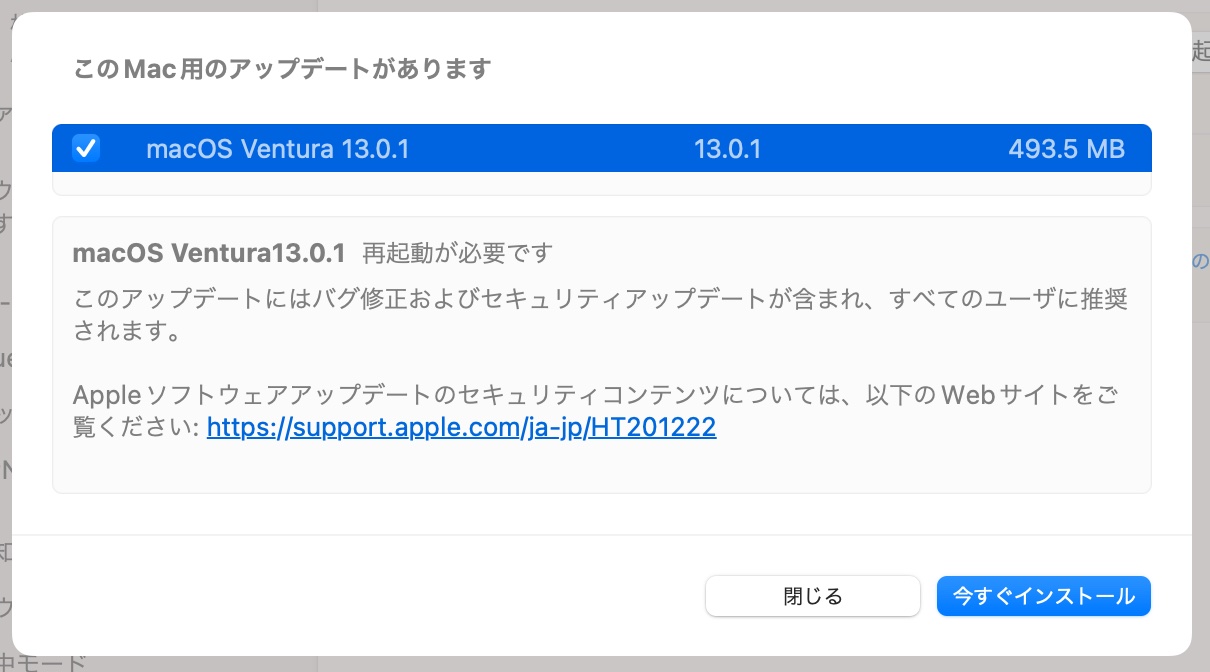The width and height of the screenshot is (1210, 672).
Task: Click the blue highlight between update name and version
Action: (x=550, y=149)
